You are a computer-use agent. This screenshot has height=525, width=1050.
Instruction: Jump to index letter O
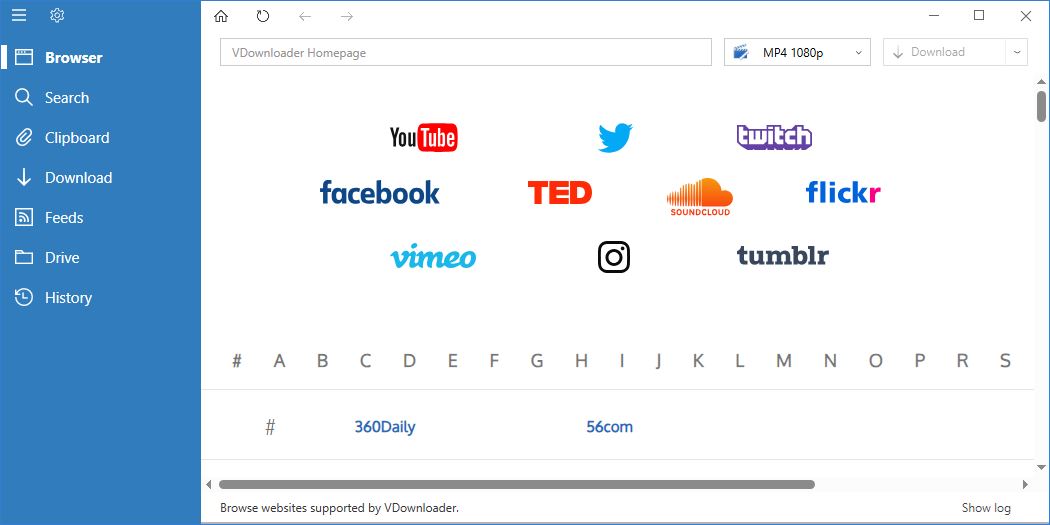tap(876, 361)
